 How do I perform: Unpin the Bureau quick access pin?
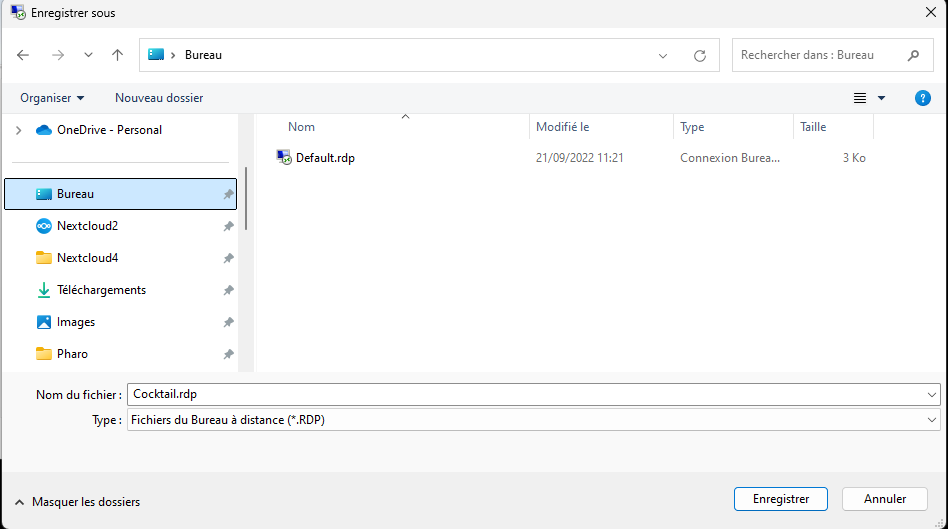[x=228, y=194]
